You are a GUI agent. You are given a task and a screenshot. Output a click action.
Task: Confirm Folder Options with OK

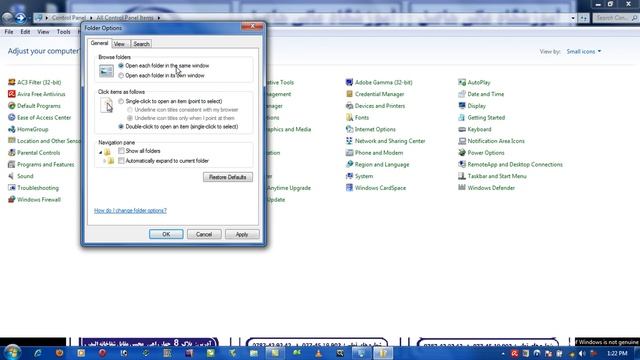166,234
